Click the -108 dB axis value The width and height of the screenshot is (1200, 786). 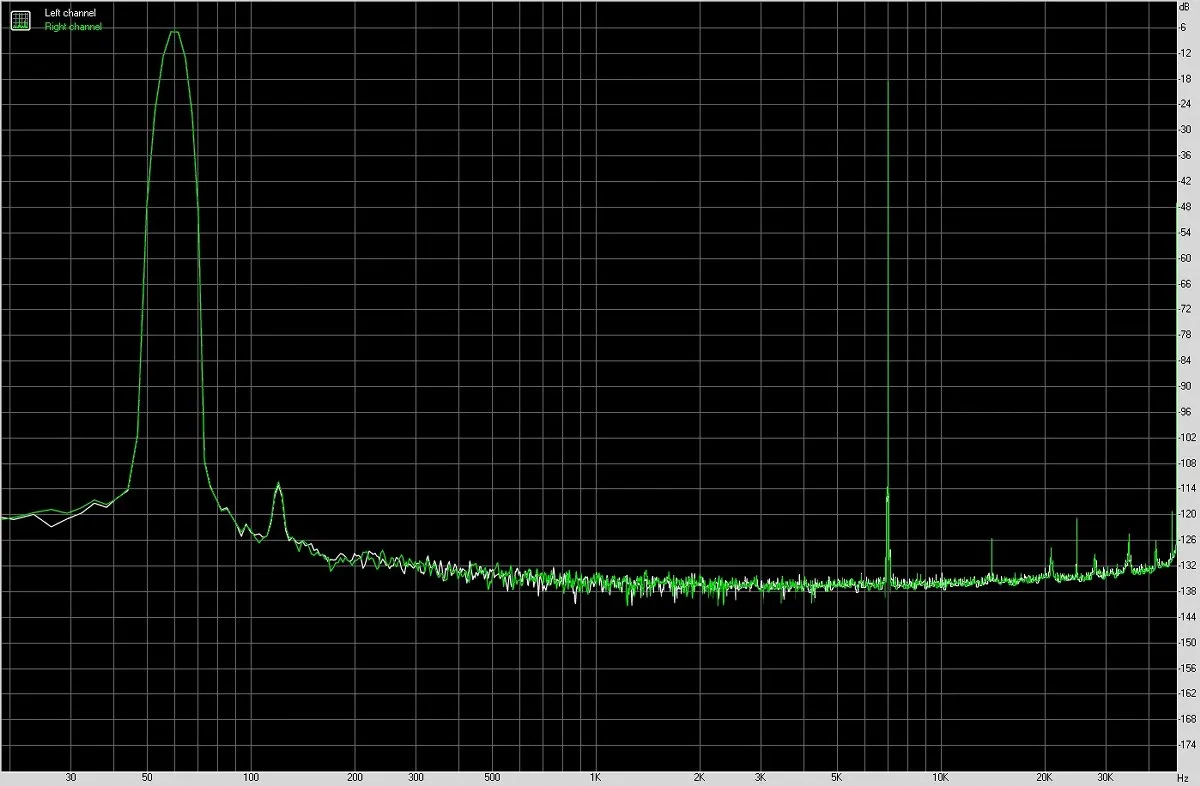pos(1187,463)
